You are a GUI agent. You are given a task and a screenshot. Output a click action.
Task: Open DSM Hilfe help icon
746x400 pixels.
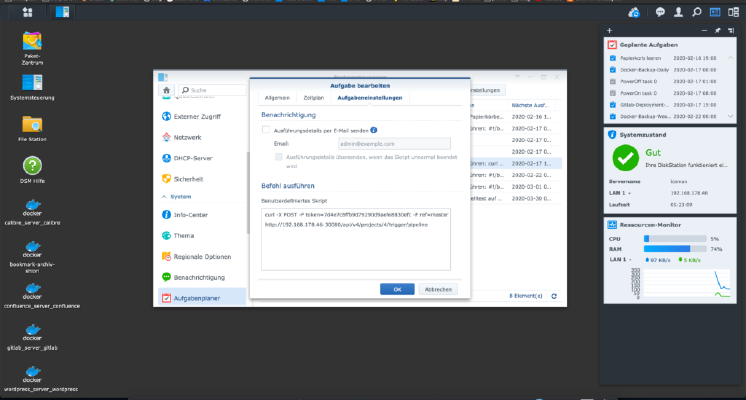click(32, 170)
